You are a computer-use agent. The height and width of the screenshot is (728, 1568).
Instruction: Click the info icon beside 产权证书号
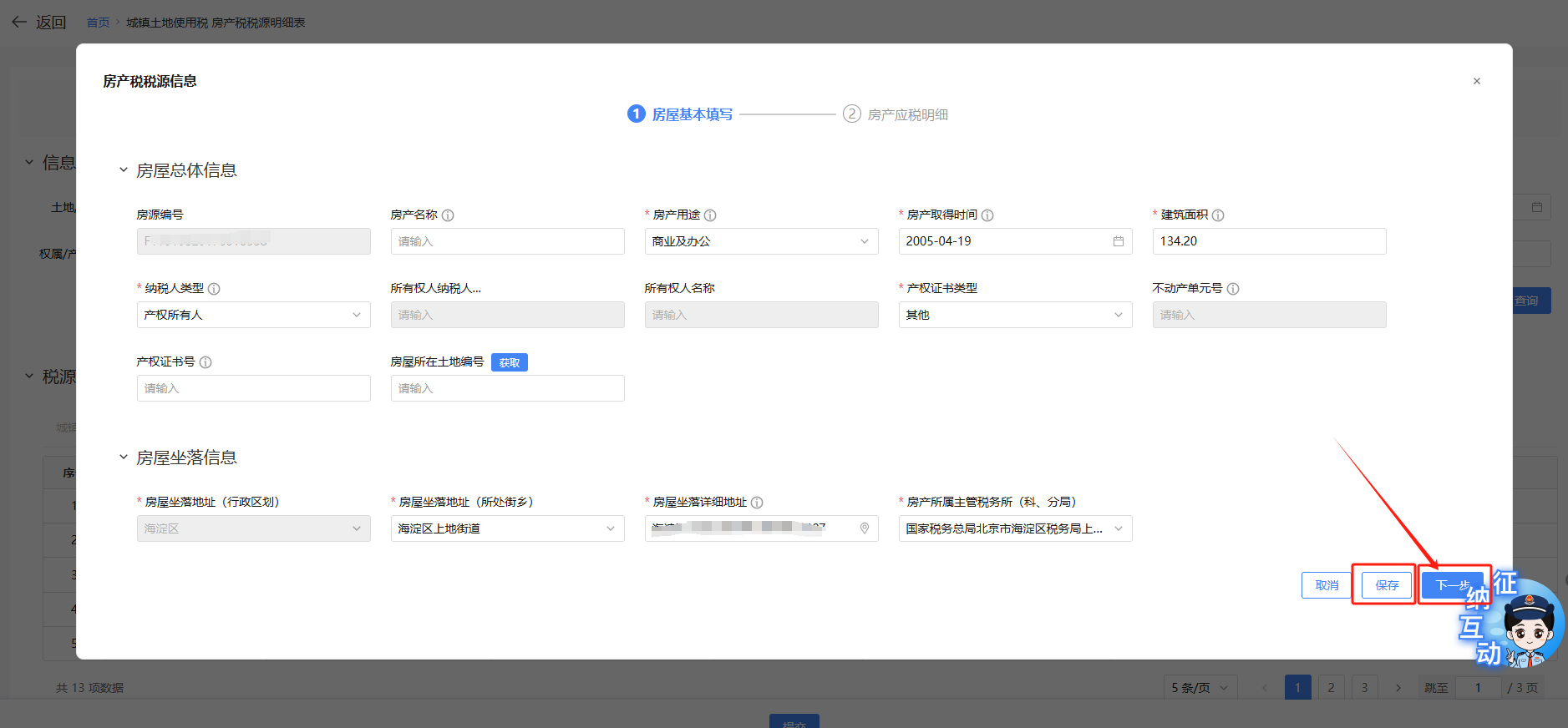[206, 362]
